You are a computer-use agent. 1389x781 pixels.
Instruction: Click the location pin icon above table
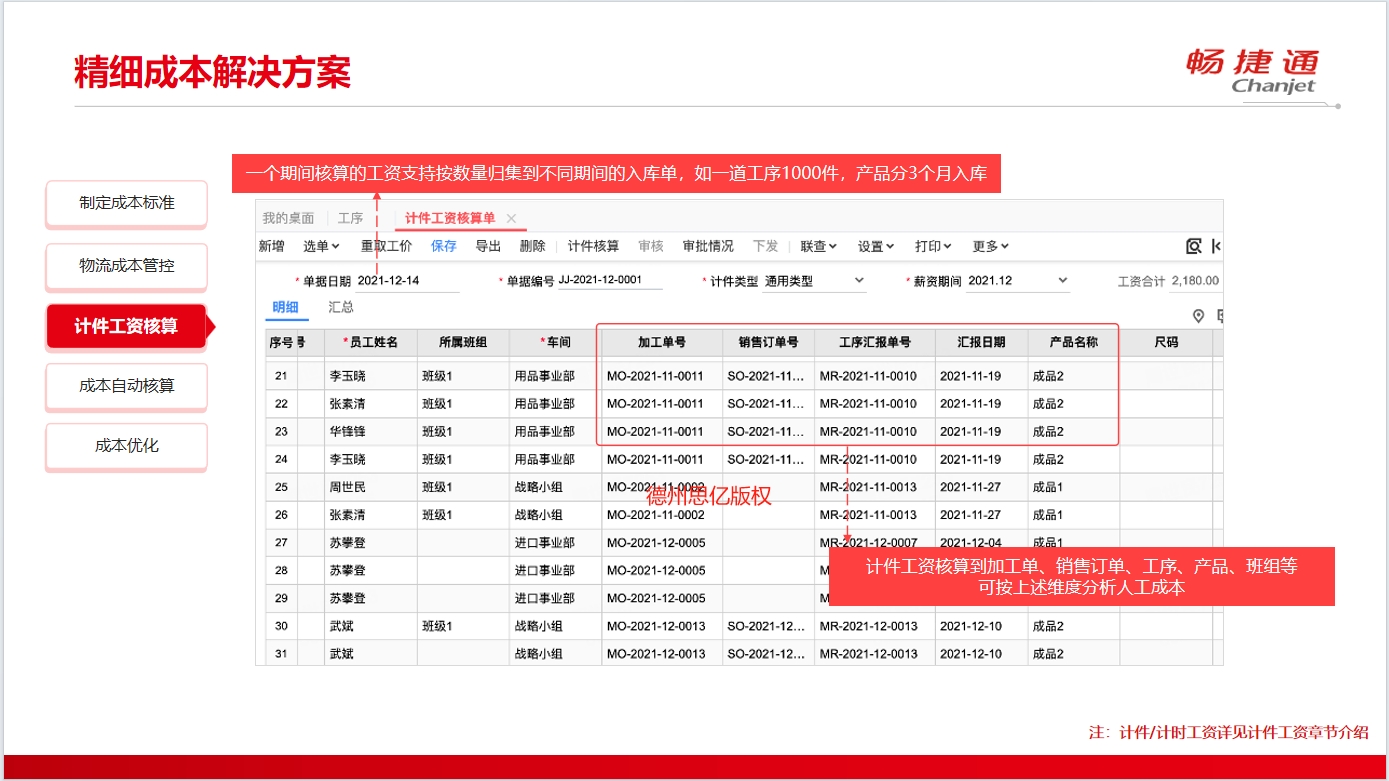click(x=1199, y=316)
